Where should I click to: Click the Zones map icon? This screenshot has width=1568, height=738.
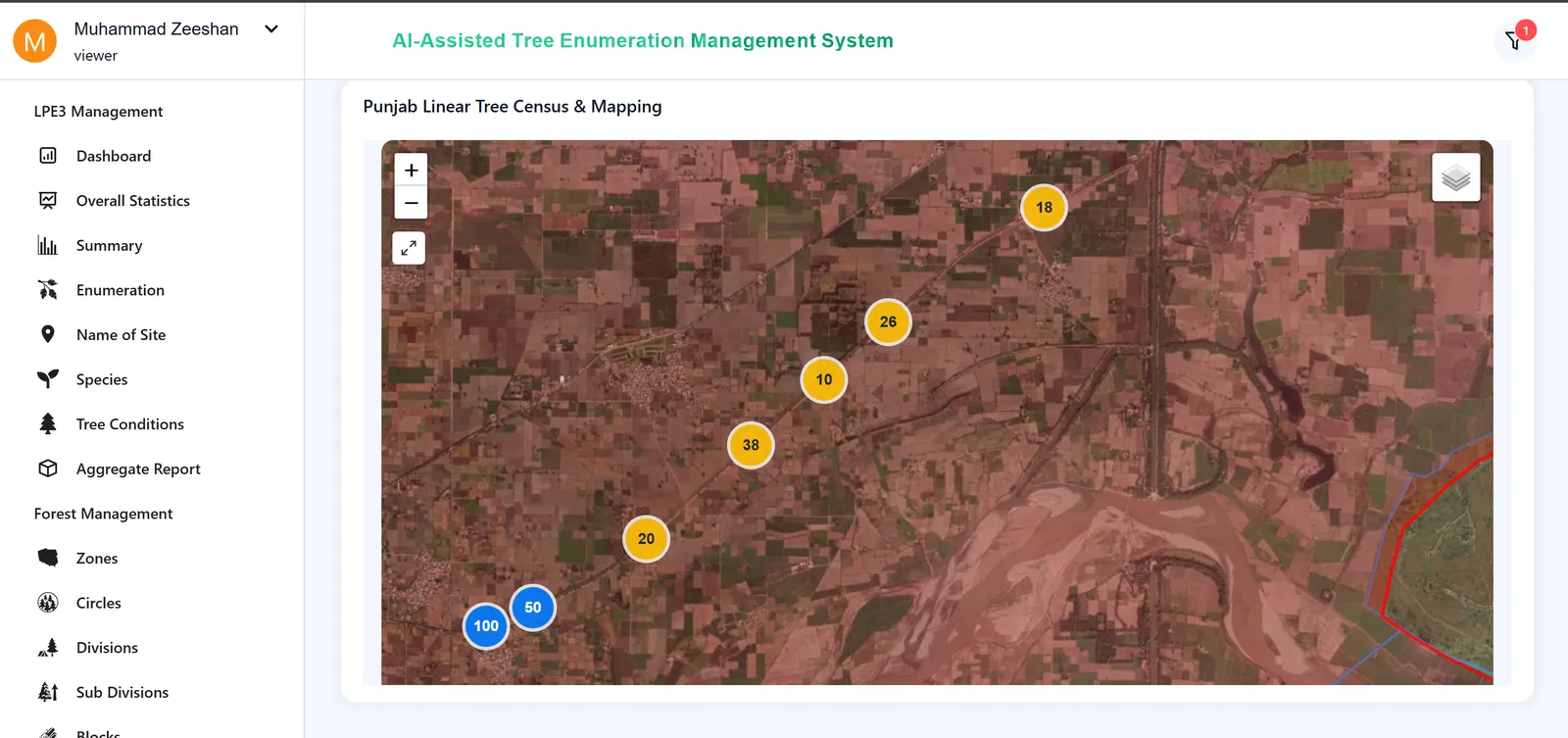[x=47, y=558]
